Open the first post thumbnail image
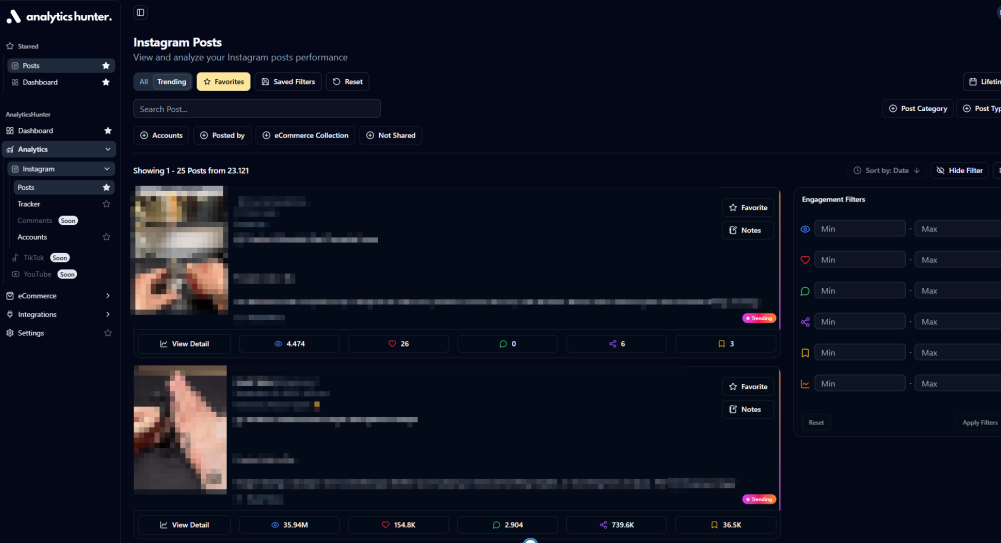Screen dimensions: 1001x543 coord(180,250)
